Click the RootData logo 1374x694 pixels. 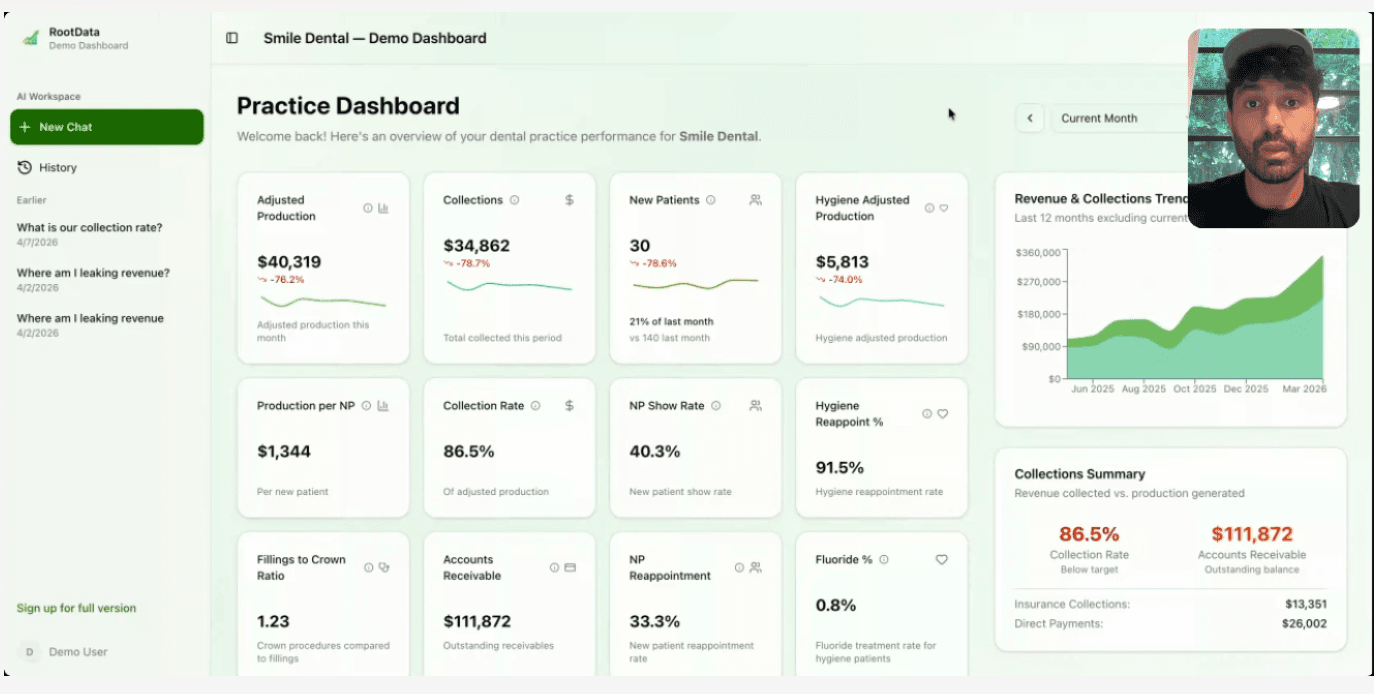pyautogui.click(x=30, y=36)
